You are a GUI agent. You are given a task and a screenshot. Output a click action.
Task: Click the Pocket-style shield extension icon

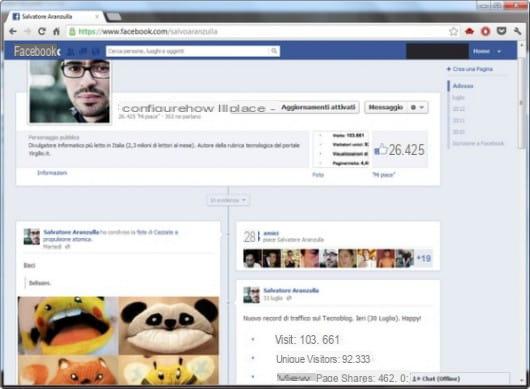click(x=501, y=31)
